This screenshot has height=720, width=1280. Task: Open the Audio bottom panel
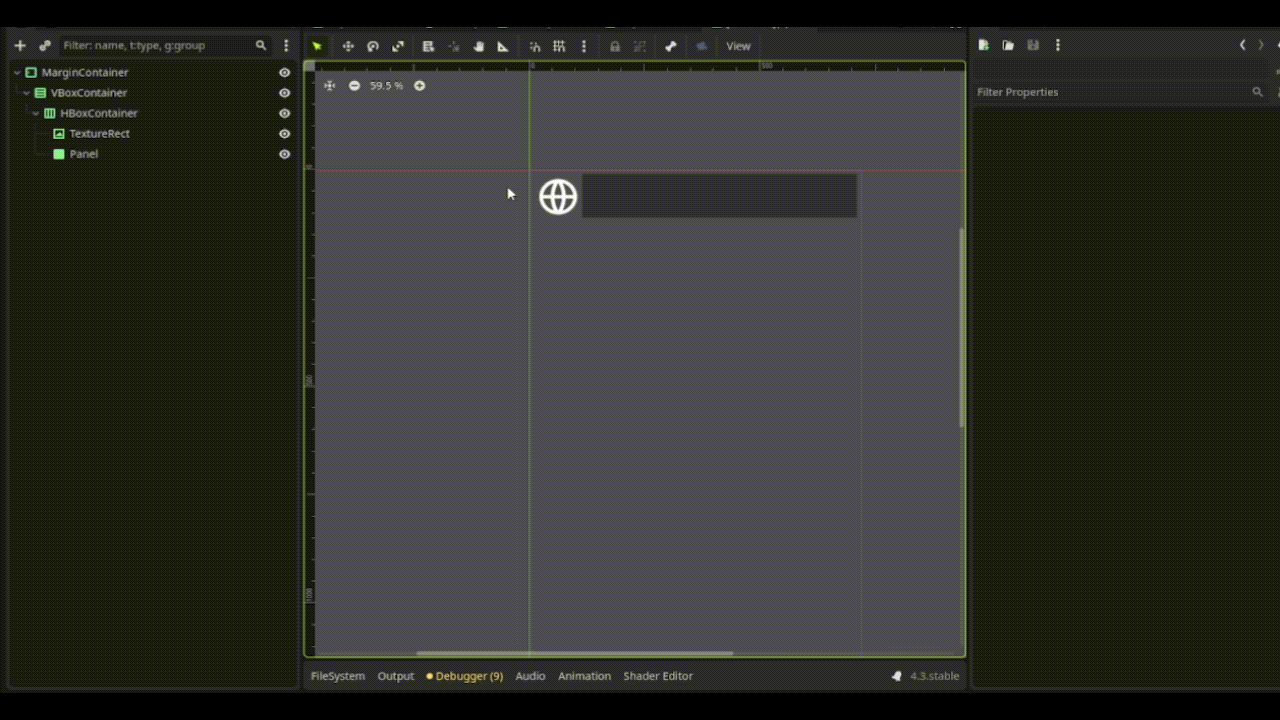530,676
